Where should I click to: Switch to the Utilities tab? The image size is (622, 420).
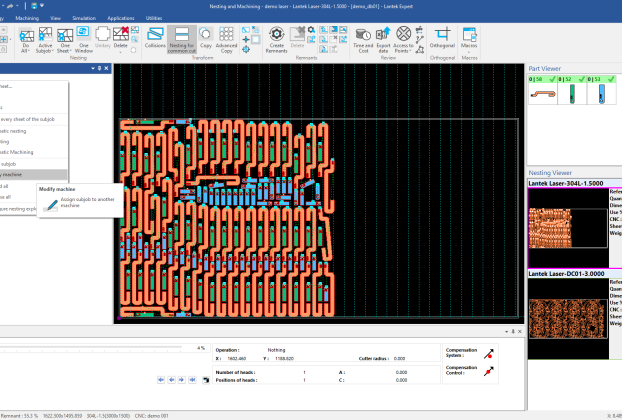tap(154, 18)
